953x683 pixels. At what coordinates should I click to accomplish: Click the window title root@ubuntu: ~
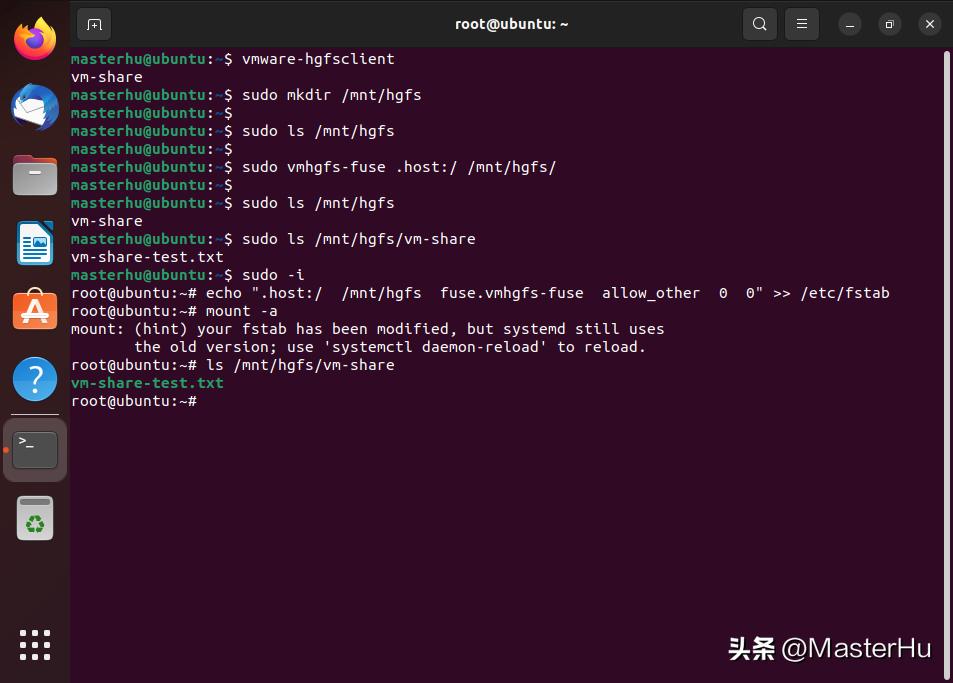512,23
